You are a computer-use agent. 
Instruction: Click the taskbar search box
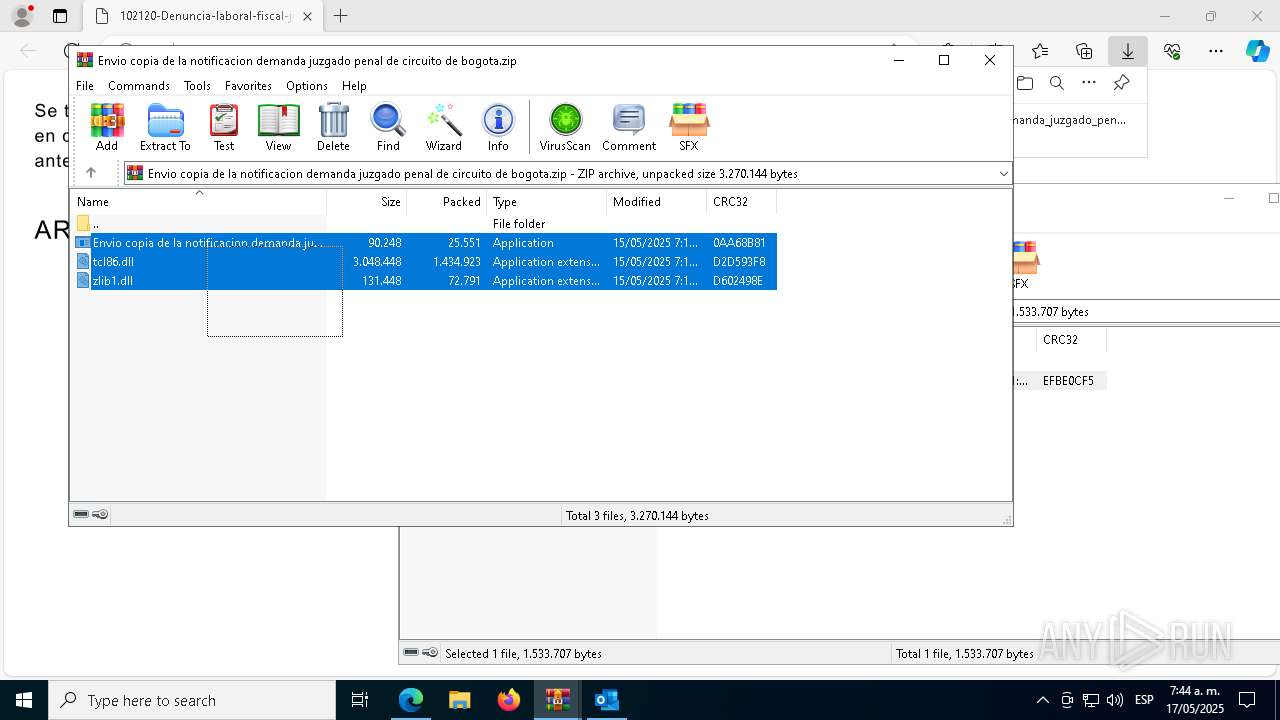192,700
